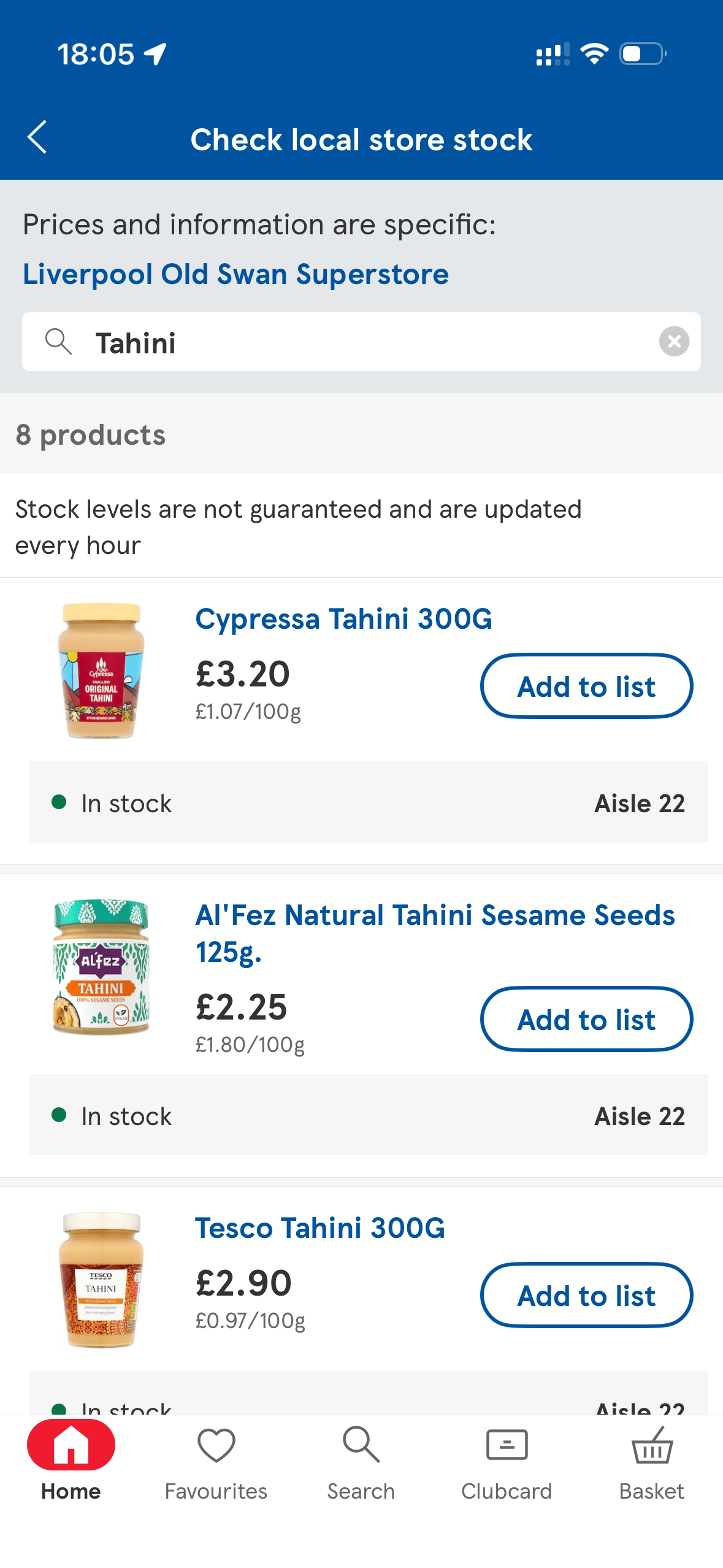The image size is (723, 1568).
Task: Add Al'Fez Natural Tahini to list
Action: 586,1020
